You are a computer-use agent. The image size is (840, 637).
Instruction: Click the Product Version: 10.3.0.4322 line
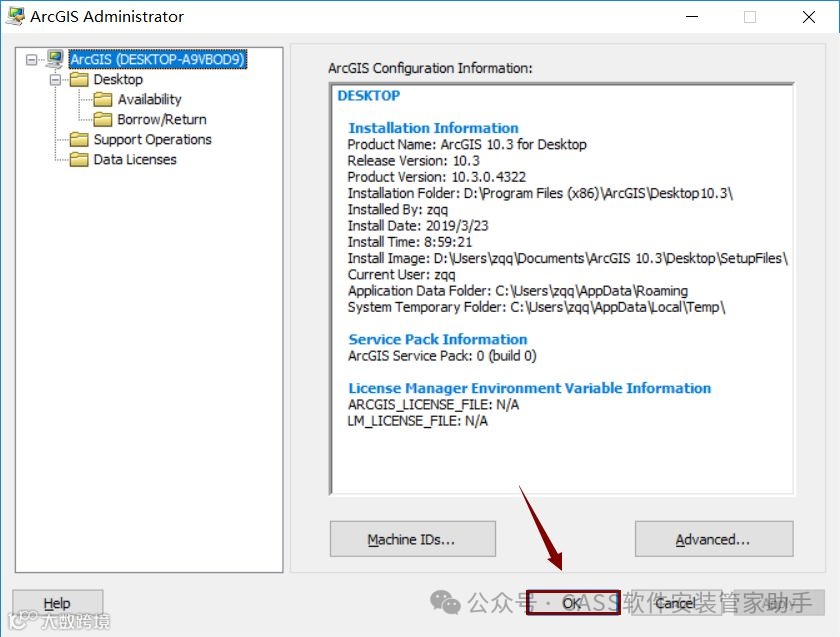(437, 177)
